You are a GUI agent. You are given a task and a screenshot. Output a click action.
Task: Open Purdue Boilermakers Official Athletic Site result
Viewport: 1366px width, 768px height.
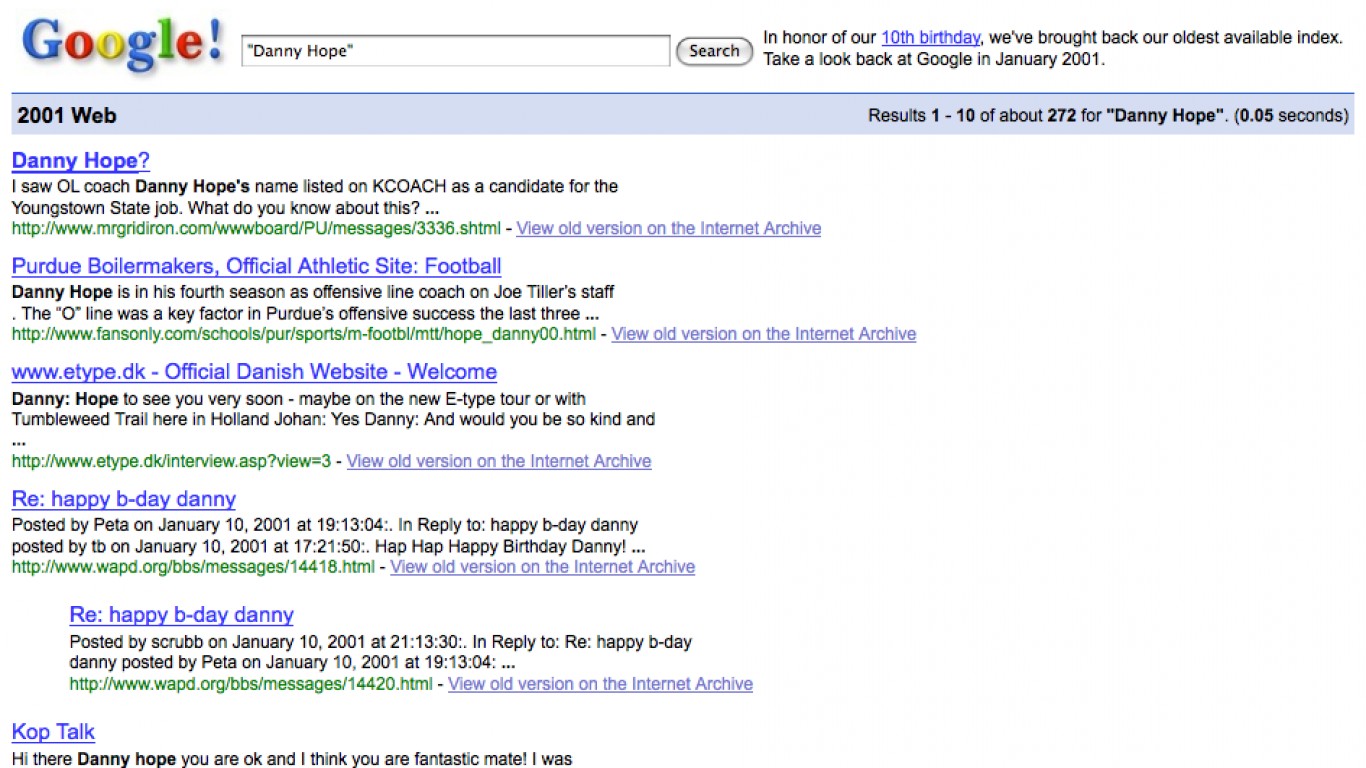(x=256, y=266)
